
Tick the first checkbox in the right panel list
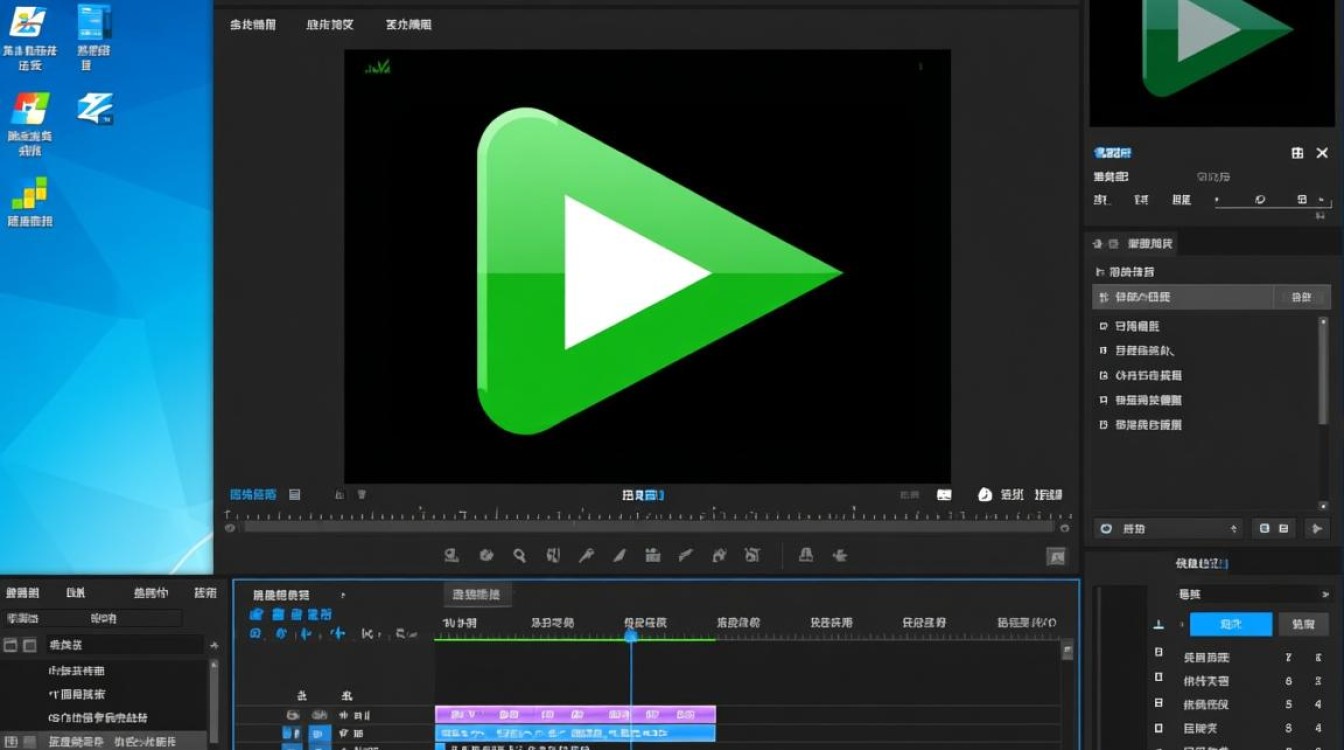pyautogui.click(x=1103, y=326)
